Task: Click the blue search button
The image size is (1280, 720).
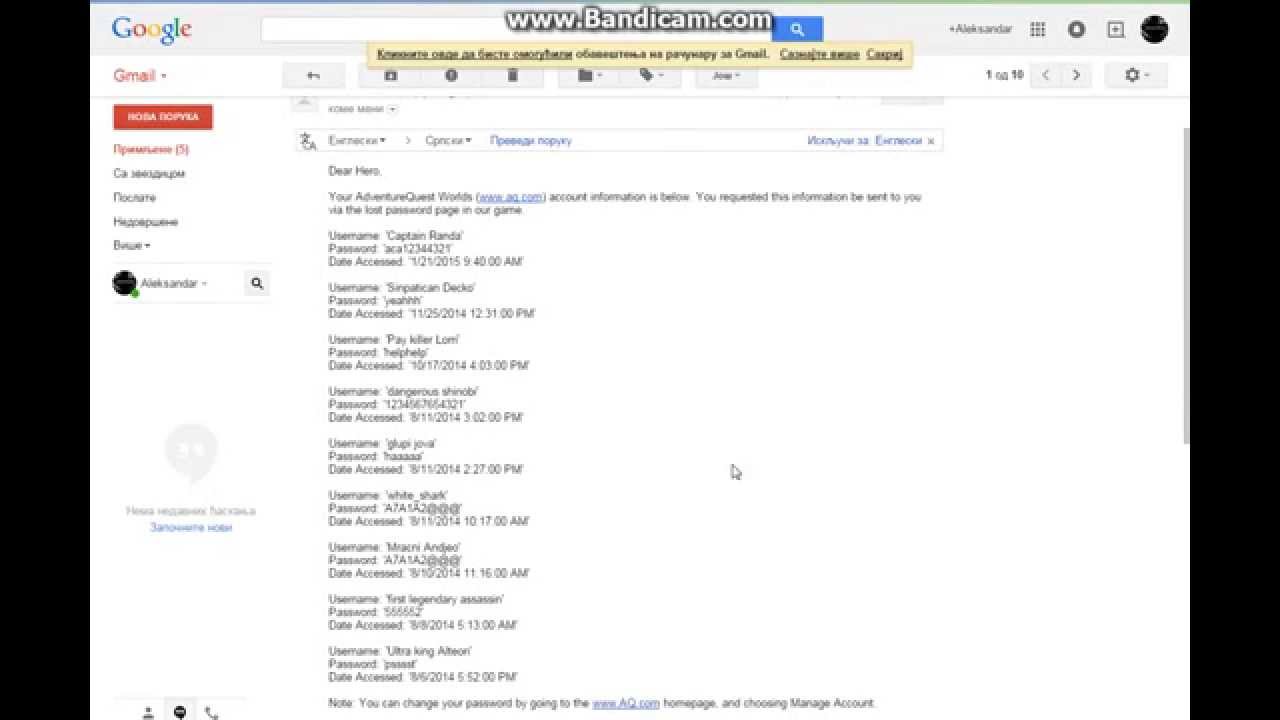Action: coord(797,30)
